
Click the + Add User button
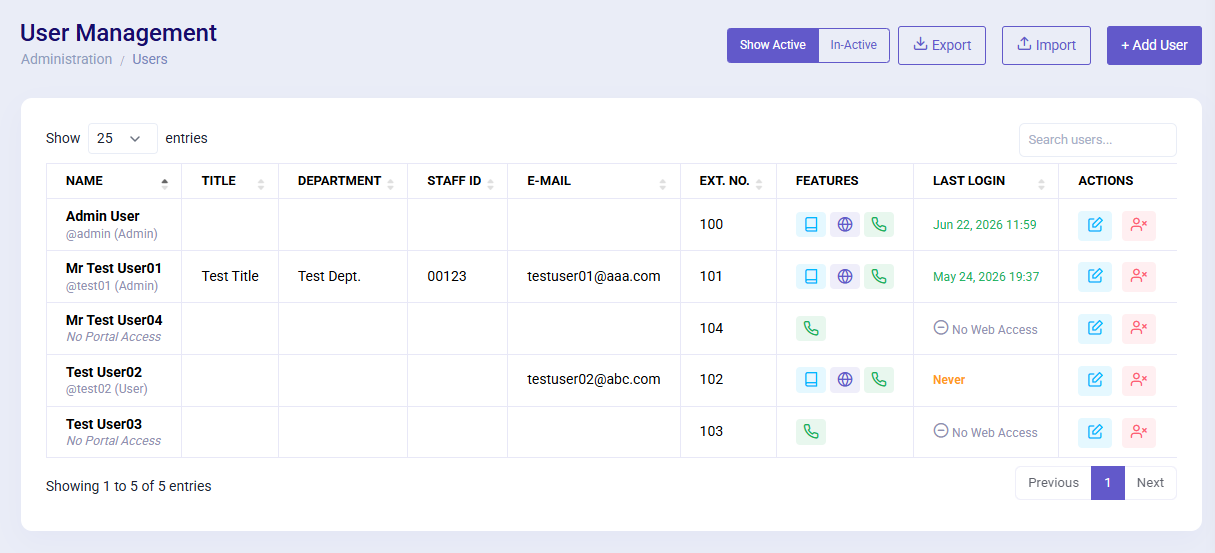(x=1154, y=45)
